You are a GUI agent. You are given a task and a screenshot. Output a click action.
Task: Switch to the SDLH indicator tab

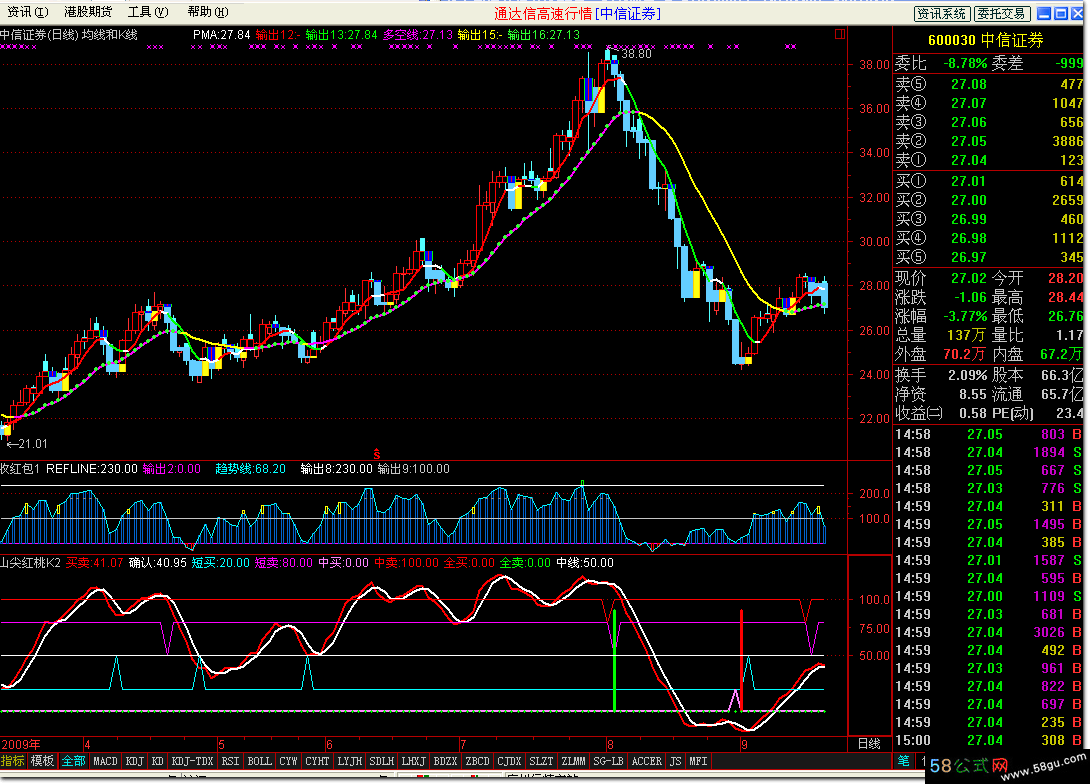pyautogui.click(x=382, y=761)
